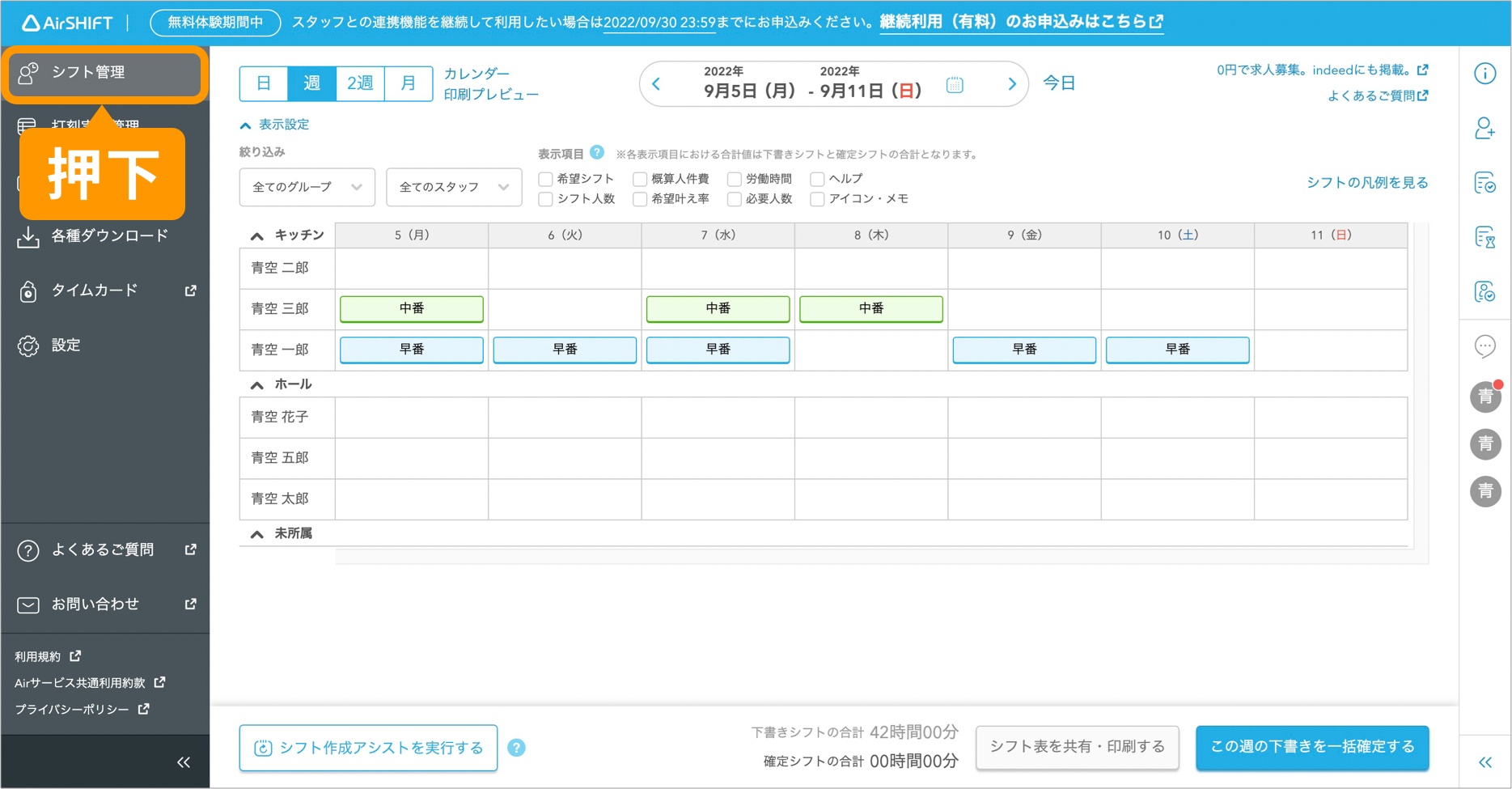Toggle the アイコン・メモ checkbox

point(817,199)
